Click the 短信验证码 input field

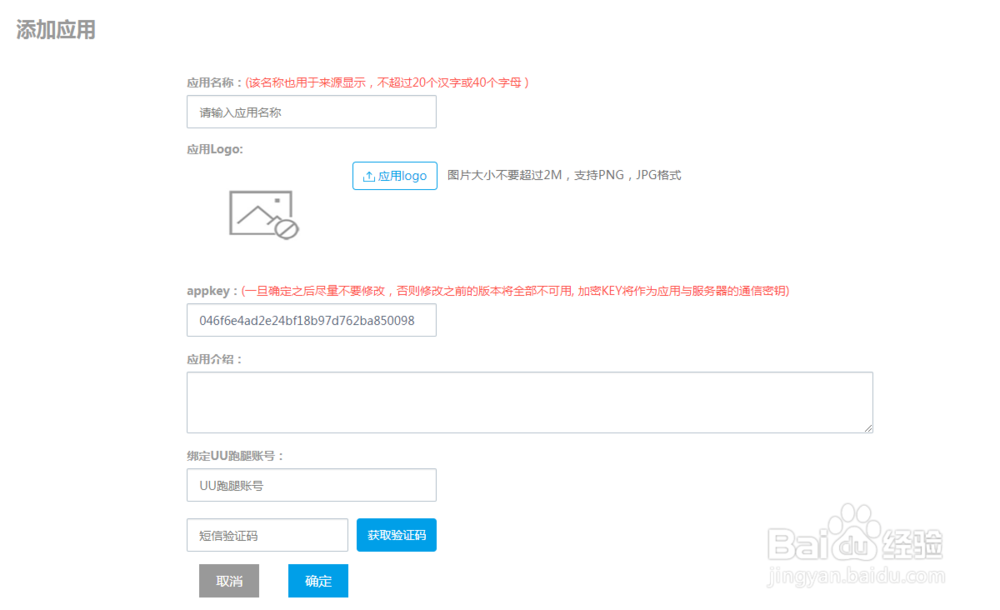(x=267, y=535)
